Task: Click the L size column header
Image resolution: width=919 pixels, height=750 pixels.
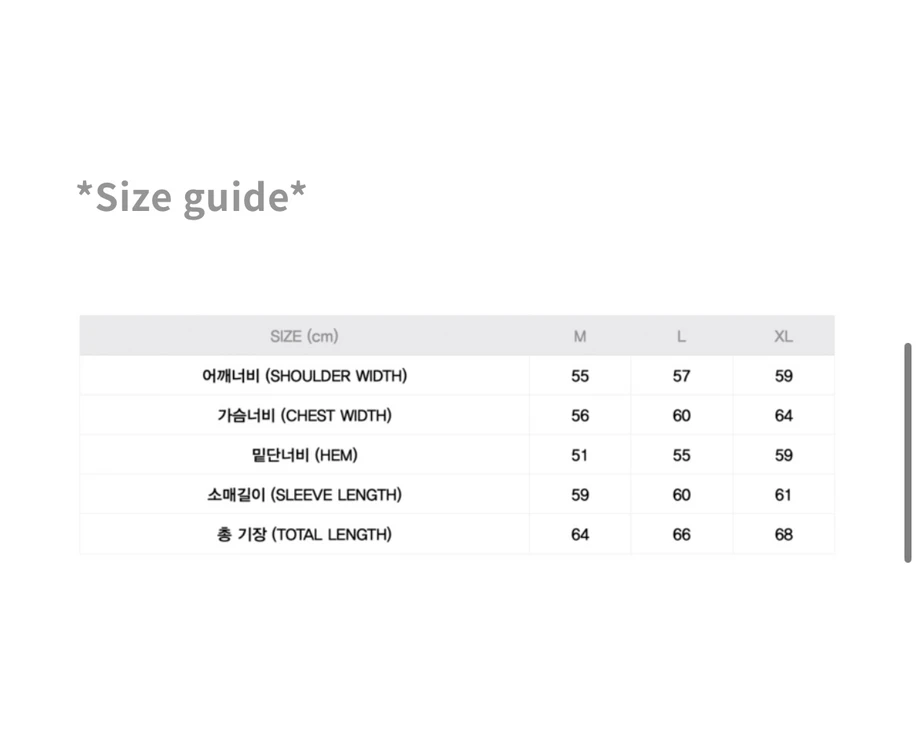Action: point(681,336)
